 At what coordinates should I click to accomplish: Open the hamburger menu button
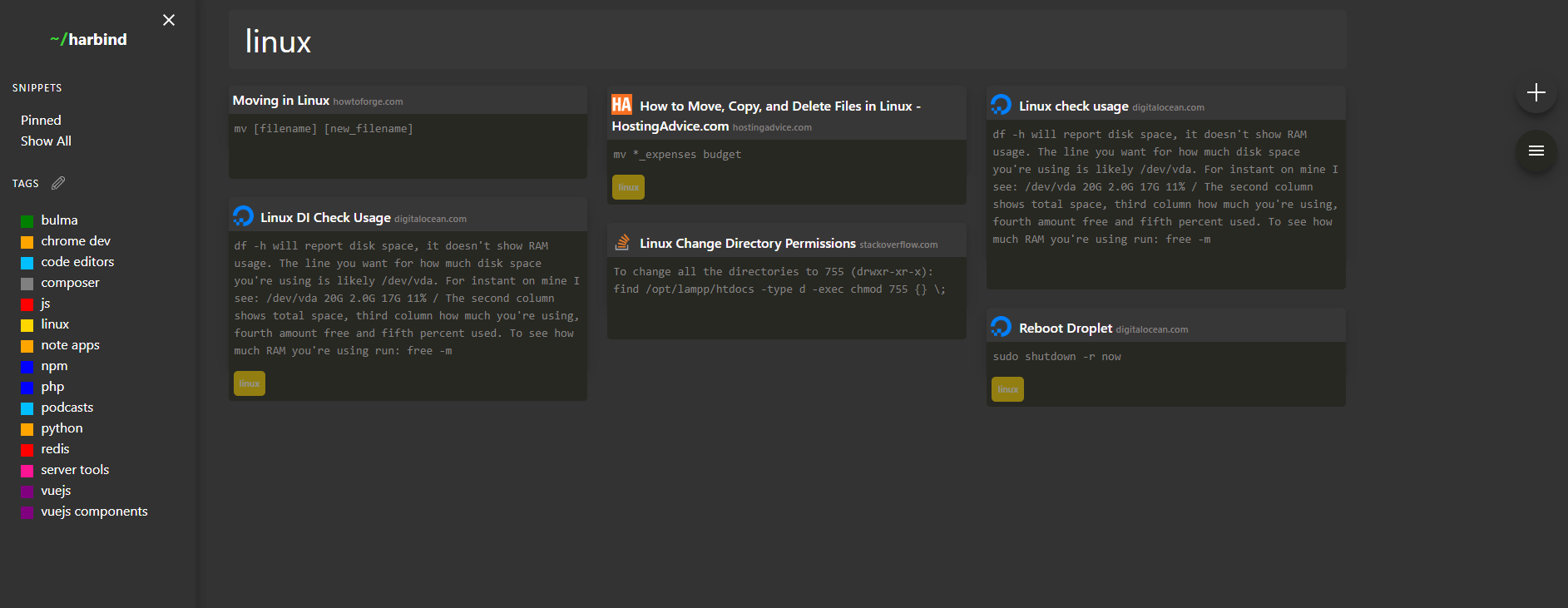(x=1536, y=151)
